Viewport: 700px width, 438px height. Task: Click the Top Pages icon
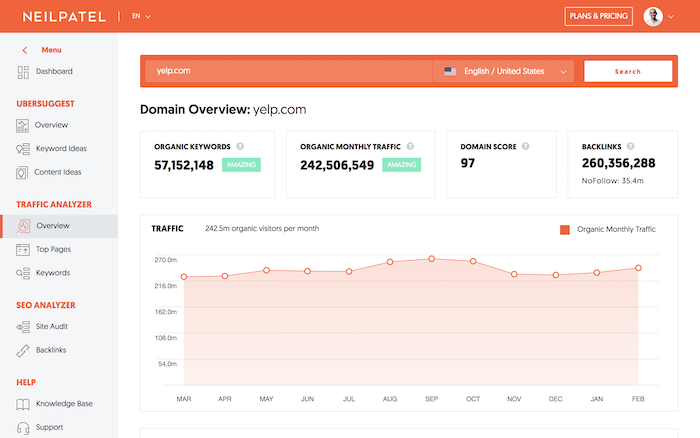[23, 250]
